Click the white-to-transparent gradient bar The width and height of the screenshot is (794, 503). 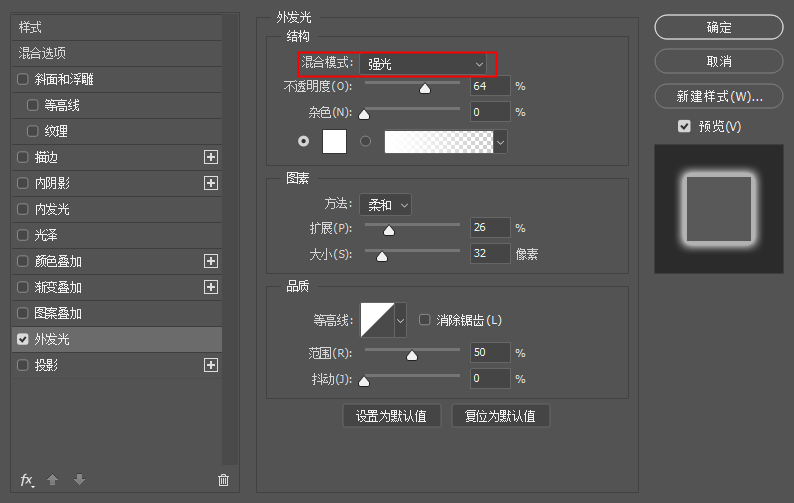pyautogui.click(x=439, y=142)
